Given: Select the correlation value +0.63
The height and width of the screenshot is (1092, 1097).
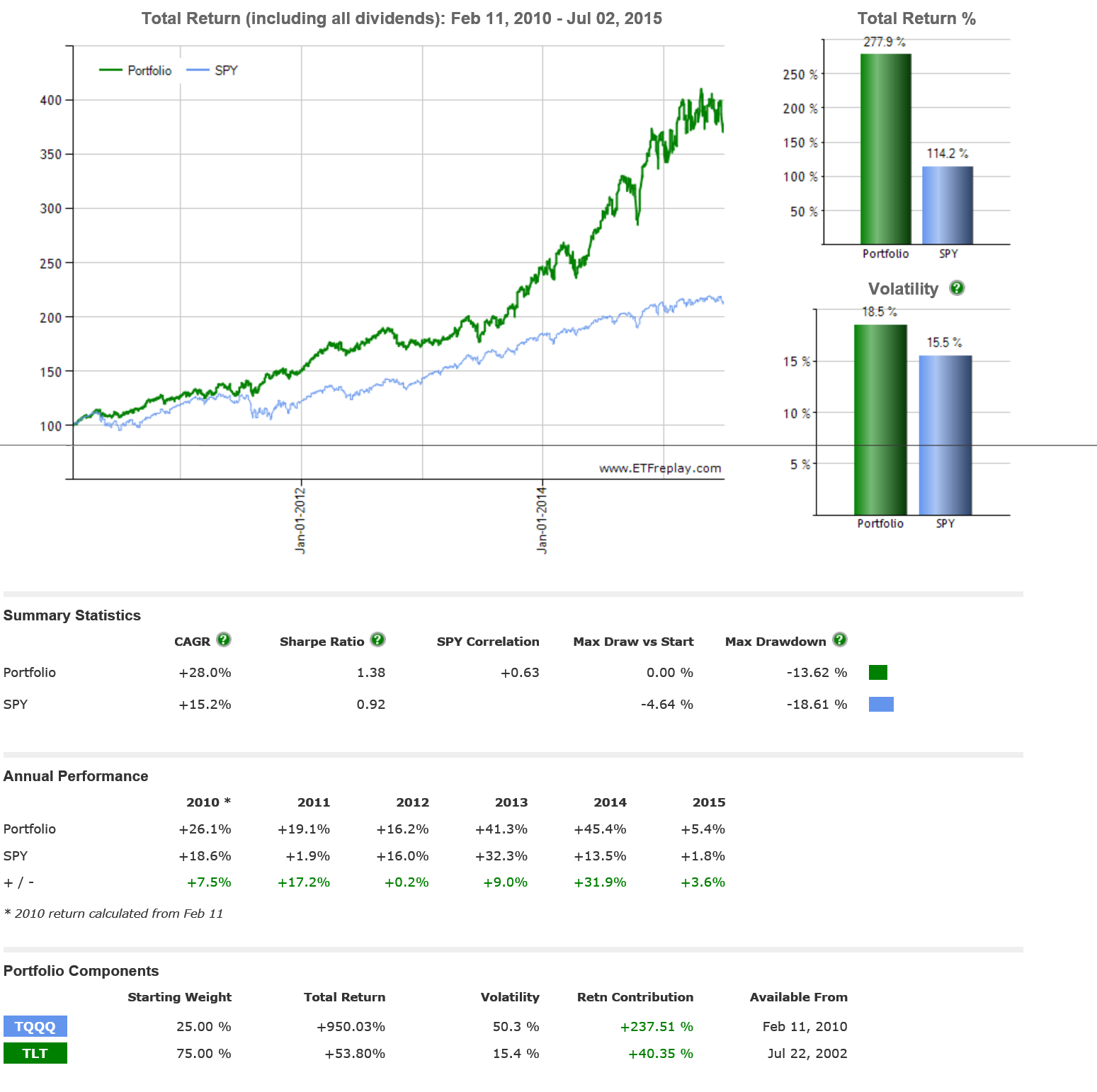Looking at the screenshot, I should click(x=520, y=673).
